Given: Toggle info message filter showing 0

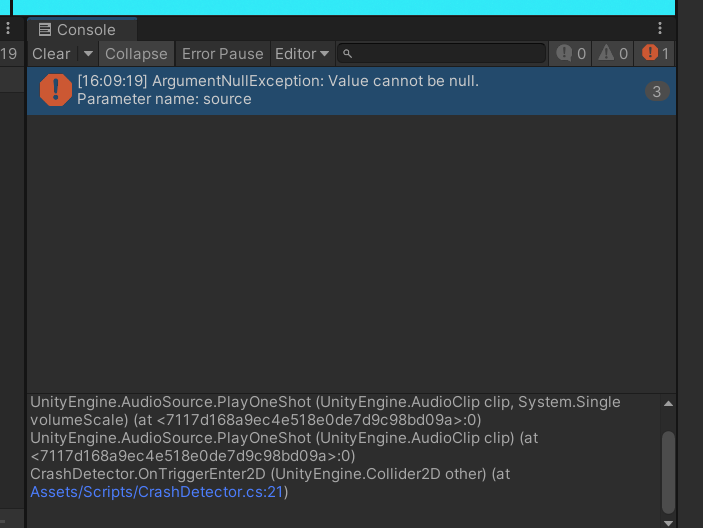Looking at the screenshot, I should (x=572, y=54).
